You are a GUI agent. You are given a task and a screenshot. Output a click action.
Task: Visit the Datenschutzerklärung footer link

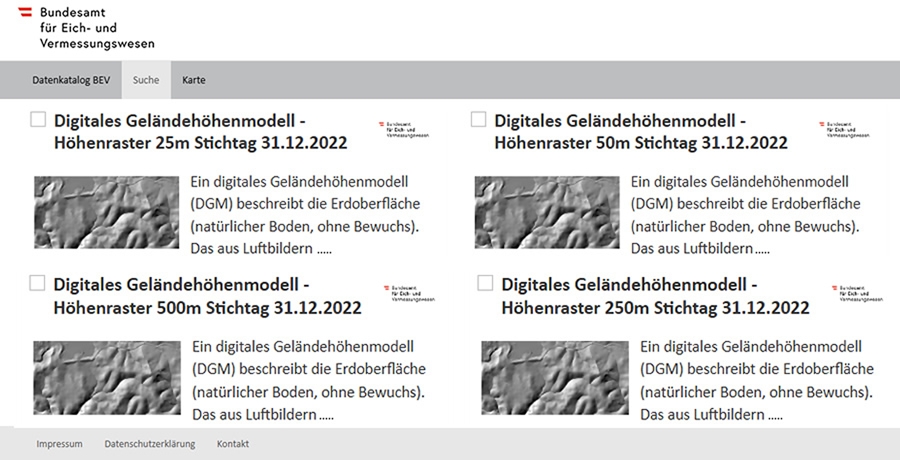[x=150, y=444]
